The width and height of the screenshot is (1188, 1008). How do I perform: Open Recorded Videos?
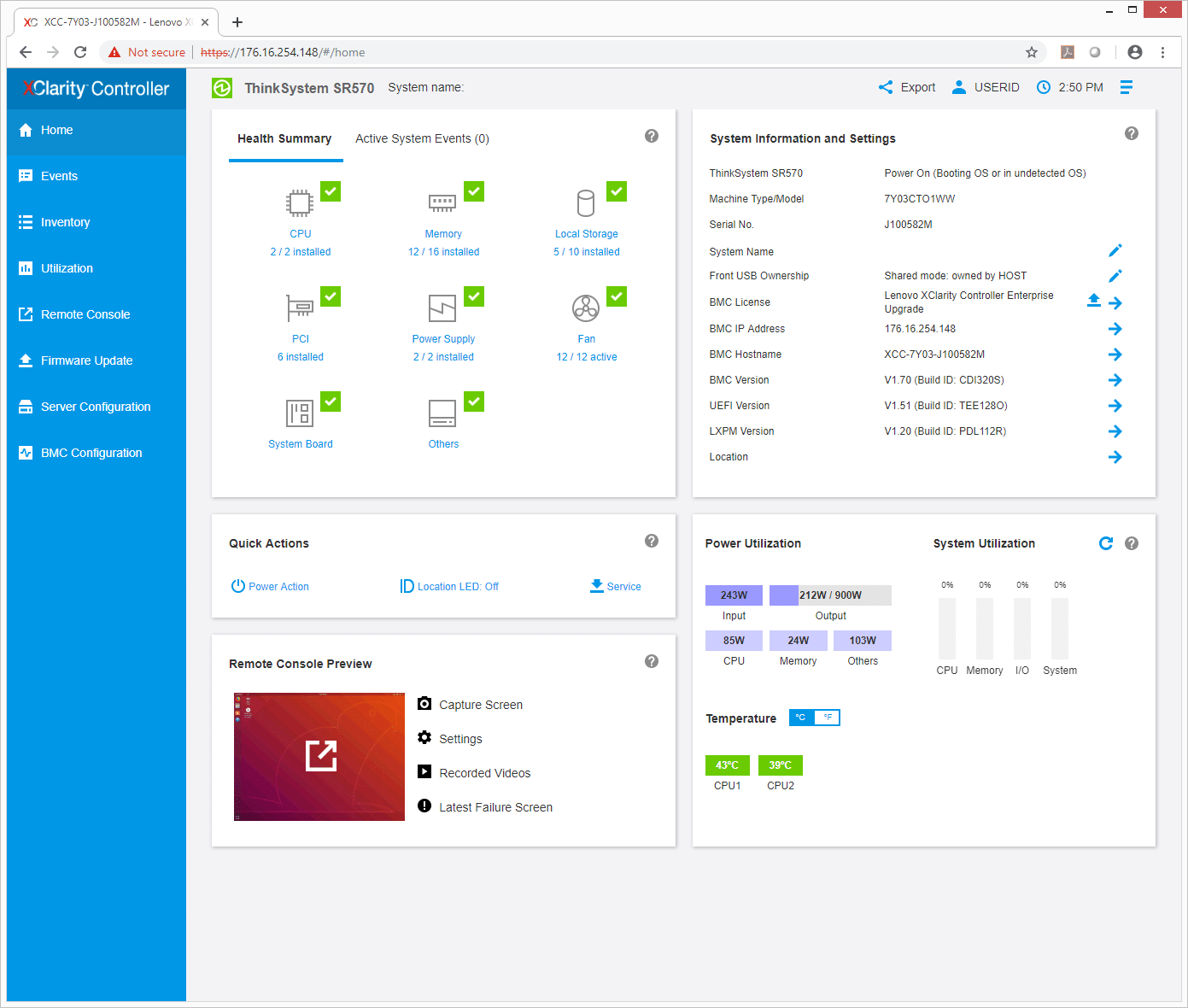click(x=474, y=773)
